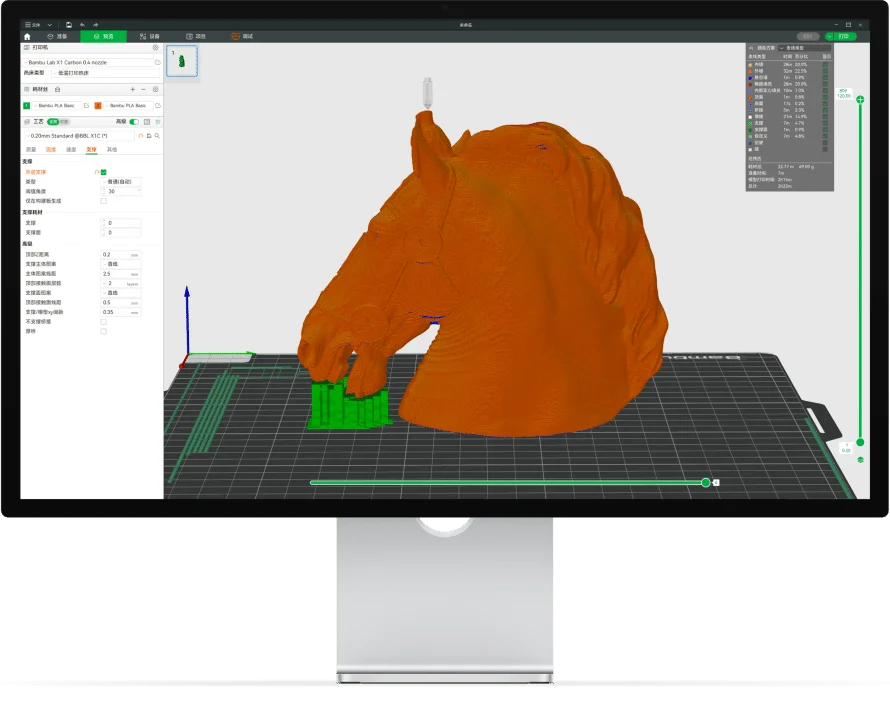890x706 pixels.
Task: Click the save icon in title bar
Action: click(69, 25)
